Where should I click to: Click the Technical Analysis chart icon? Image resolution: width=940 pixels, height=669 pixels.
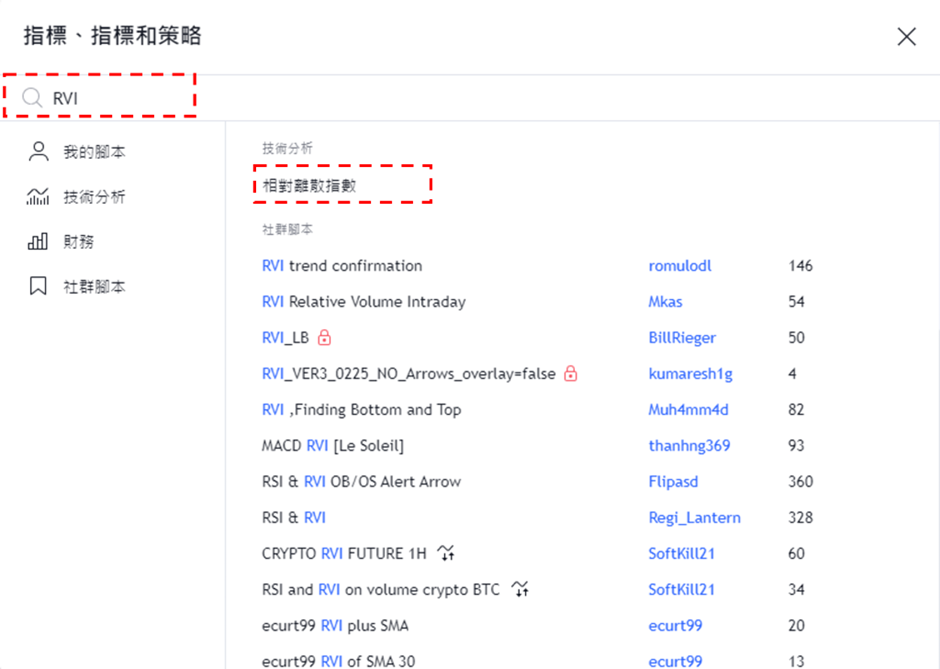(38, 197)
